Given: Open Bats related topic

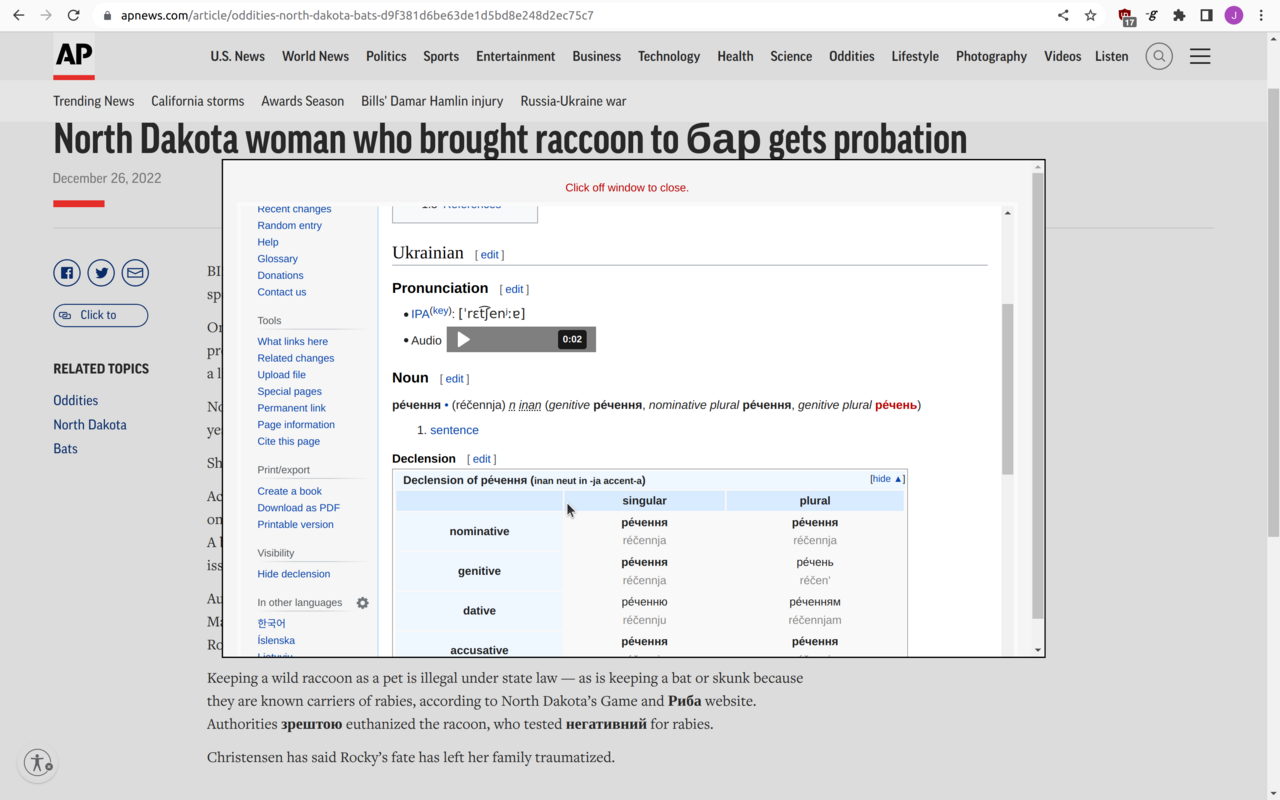Looking at the screenshot, I should [65, 448].
